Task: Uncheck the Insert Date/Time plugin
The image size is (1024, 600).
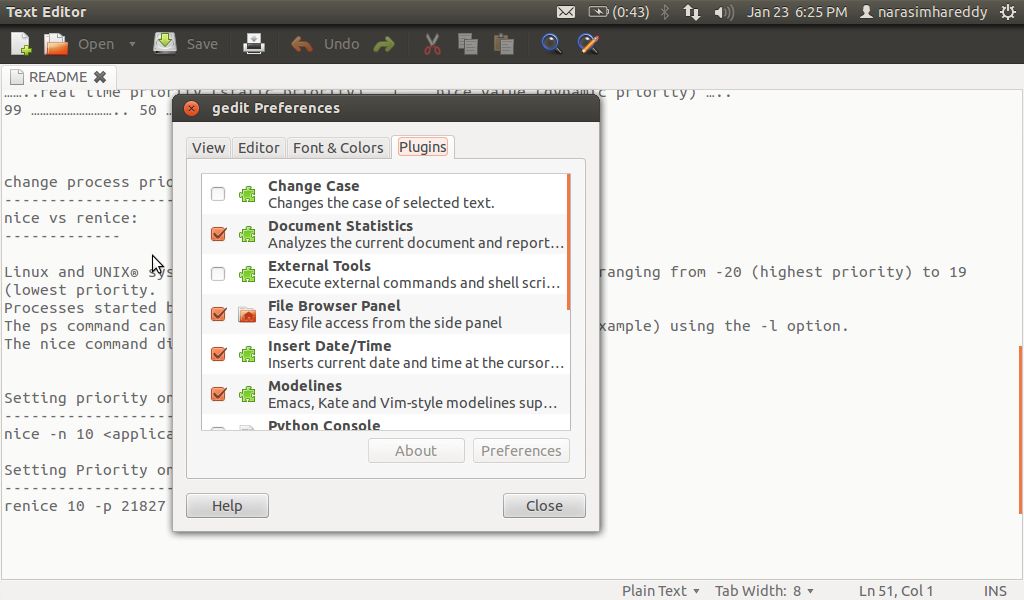Action: (x=218, y=354)
